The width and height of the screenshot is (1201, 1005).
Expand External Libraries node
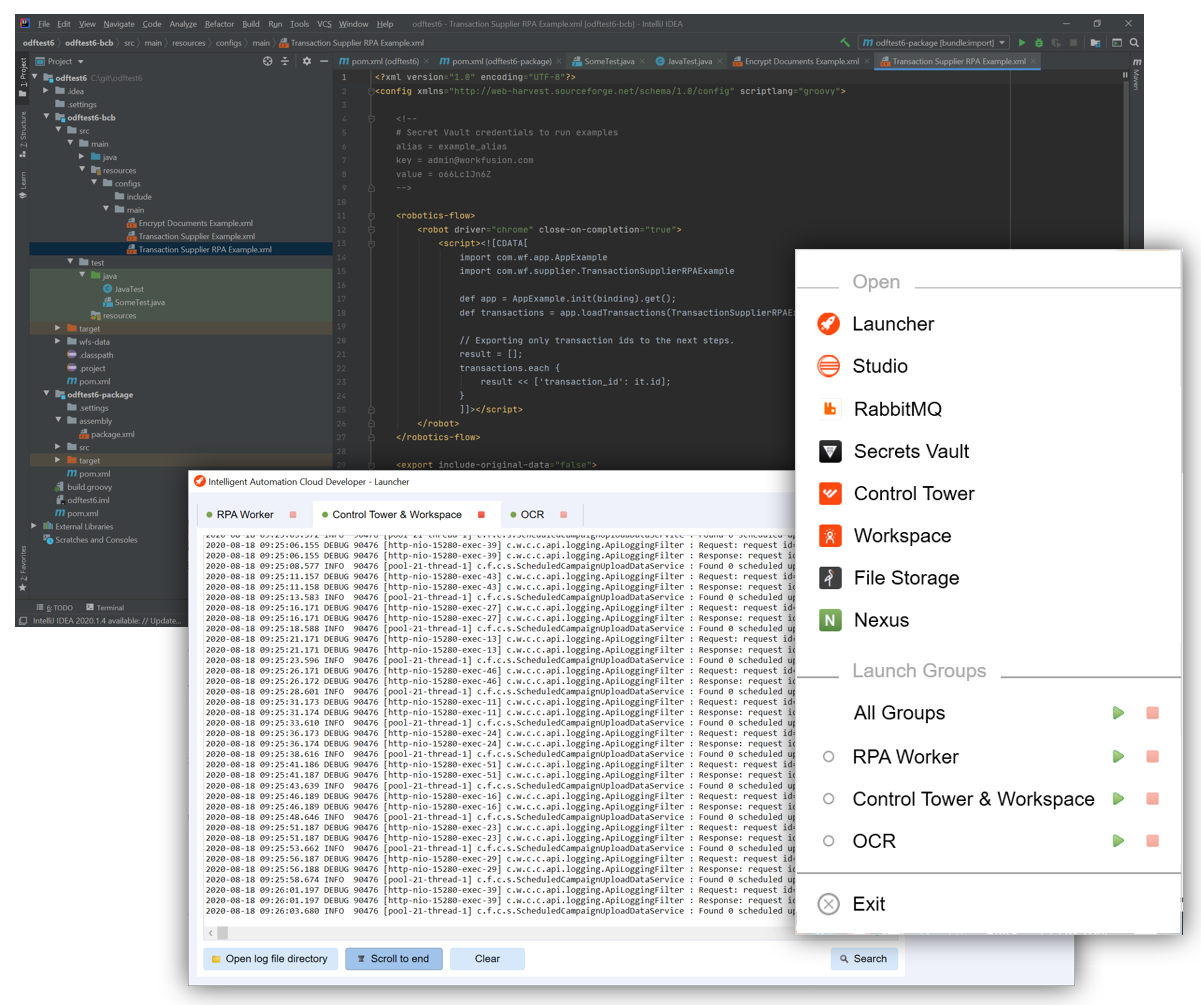point(36,526)
